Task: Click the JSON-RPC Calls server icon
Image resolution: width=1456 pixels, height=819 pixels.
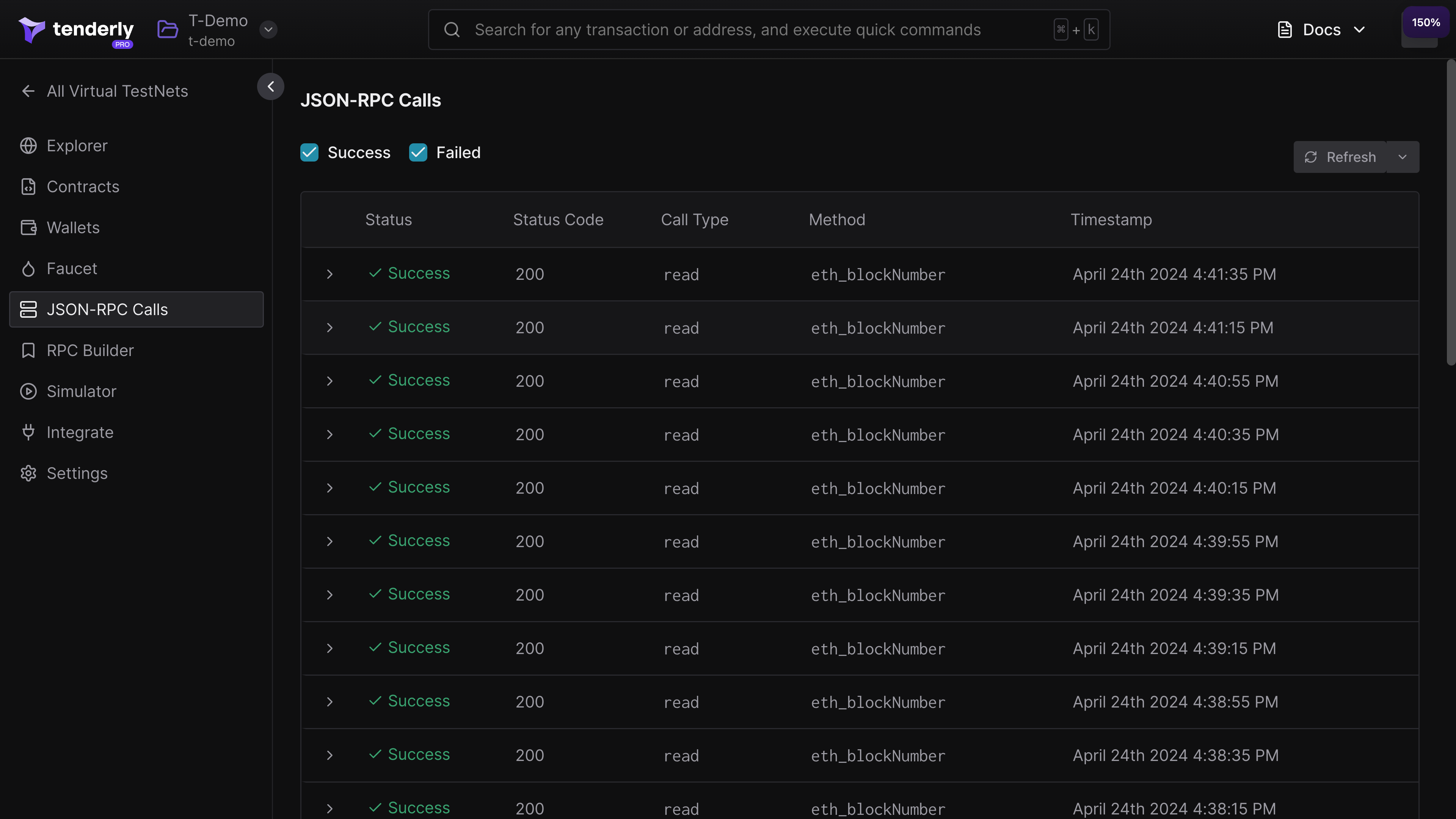Action: 28,310
